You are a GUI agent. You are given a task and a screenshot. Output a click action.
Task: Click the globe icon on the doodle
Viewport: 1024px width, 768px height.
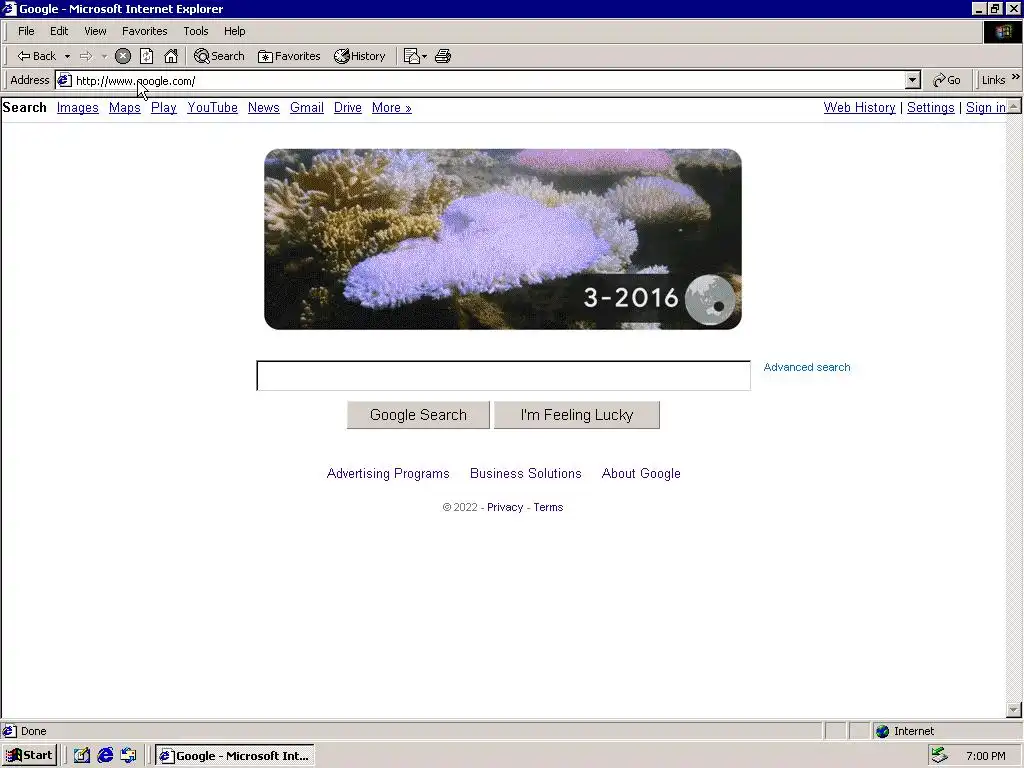tap(710, 300)
